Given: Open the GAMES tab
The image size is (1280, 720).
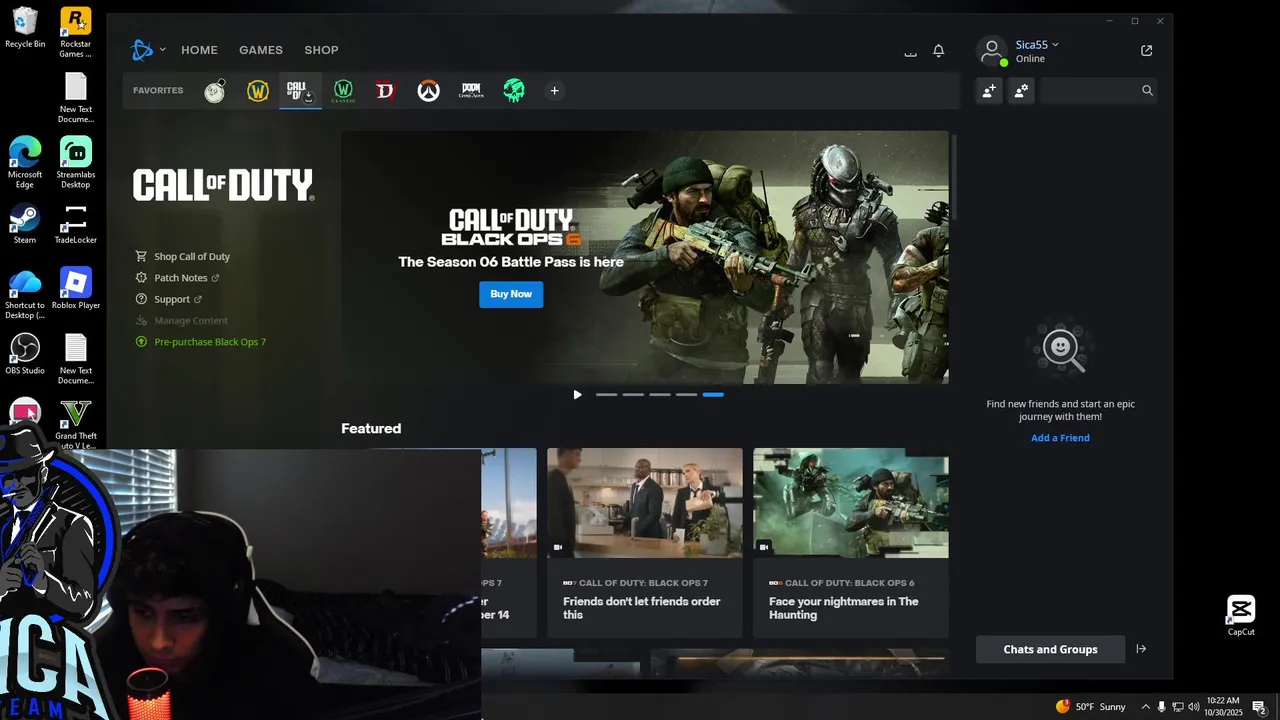Looking at the screenshot, I should coord(261,50).
